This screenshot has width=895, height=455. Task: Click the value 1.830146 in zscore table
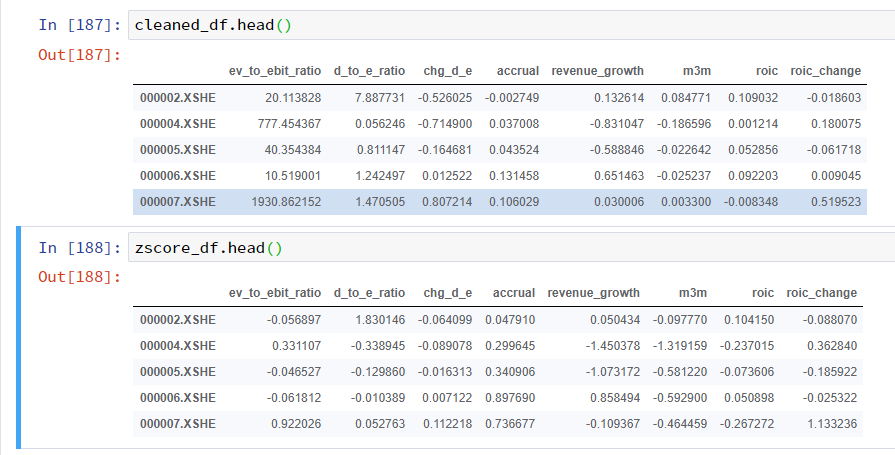point(380,320)
